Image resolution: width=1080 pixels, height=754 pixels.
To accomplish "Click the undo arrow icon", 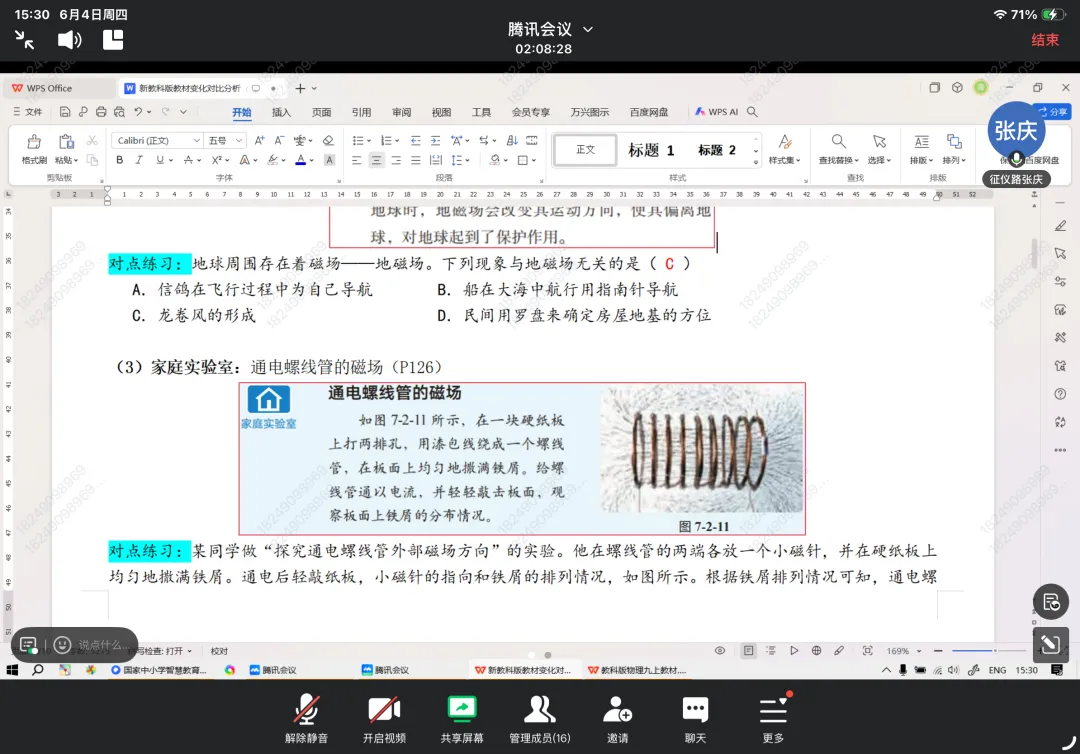I will click(138, 112).
